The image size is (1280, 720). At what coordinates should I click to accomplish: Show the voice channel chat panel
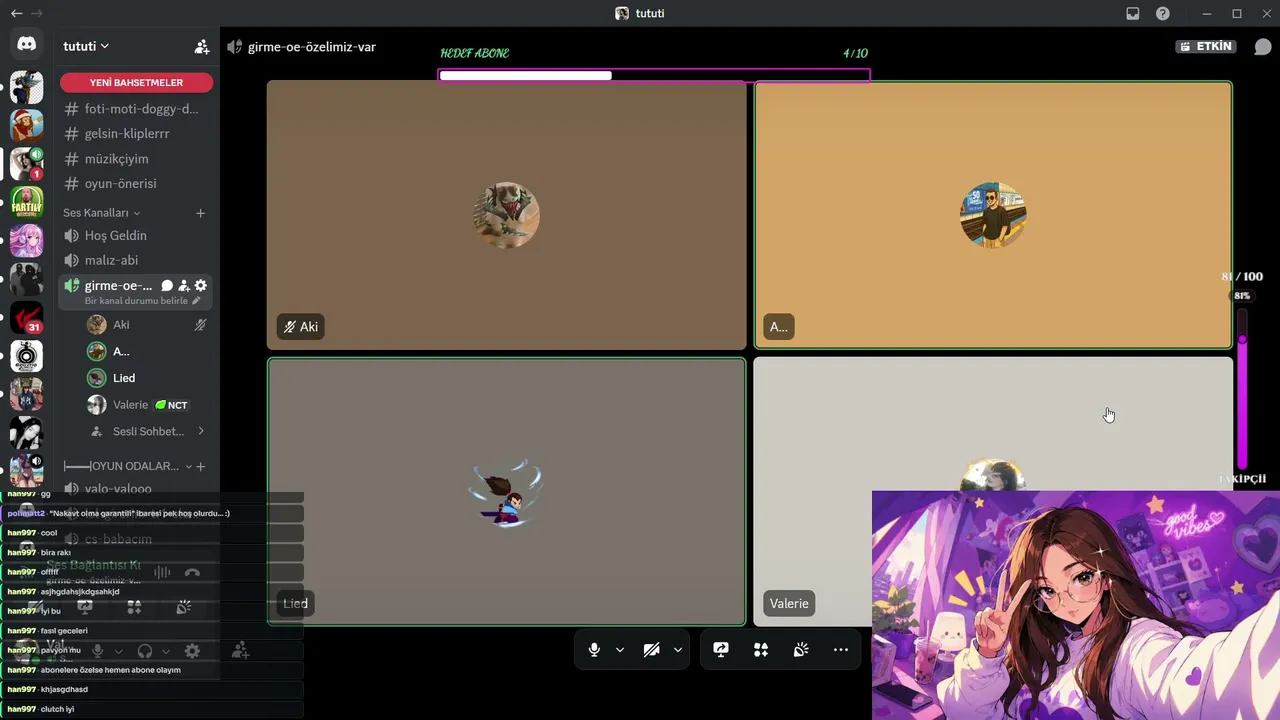1263,47
